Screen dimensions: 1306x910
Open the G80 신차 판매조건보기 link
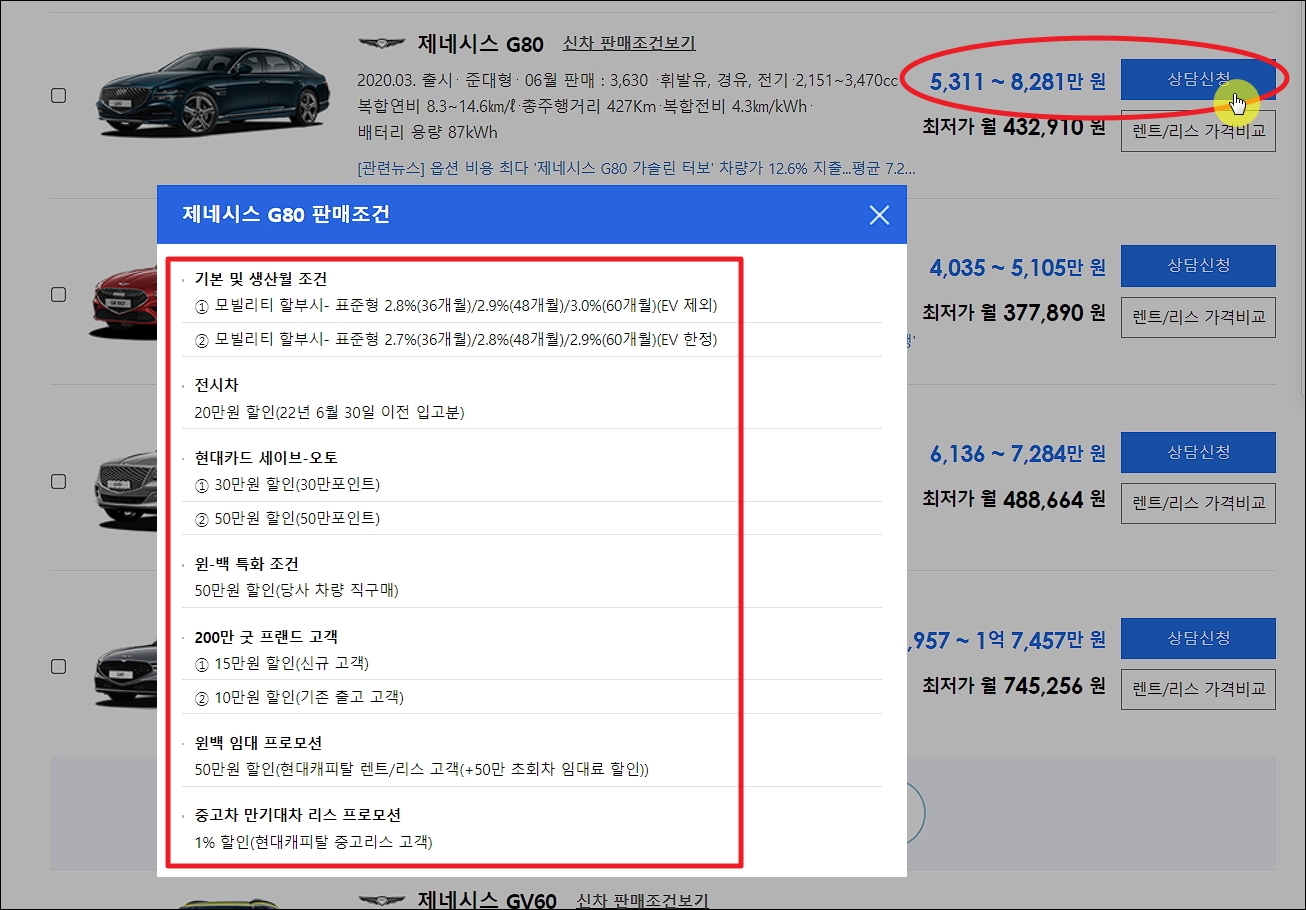[x=629, y=43]
